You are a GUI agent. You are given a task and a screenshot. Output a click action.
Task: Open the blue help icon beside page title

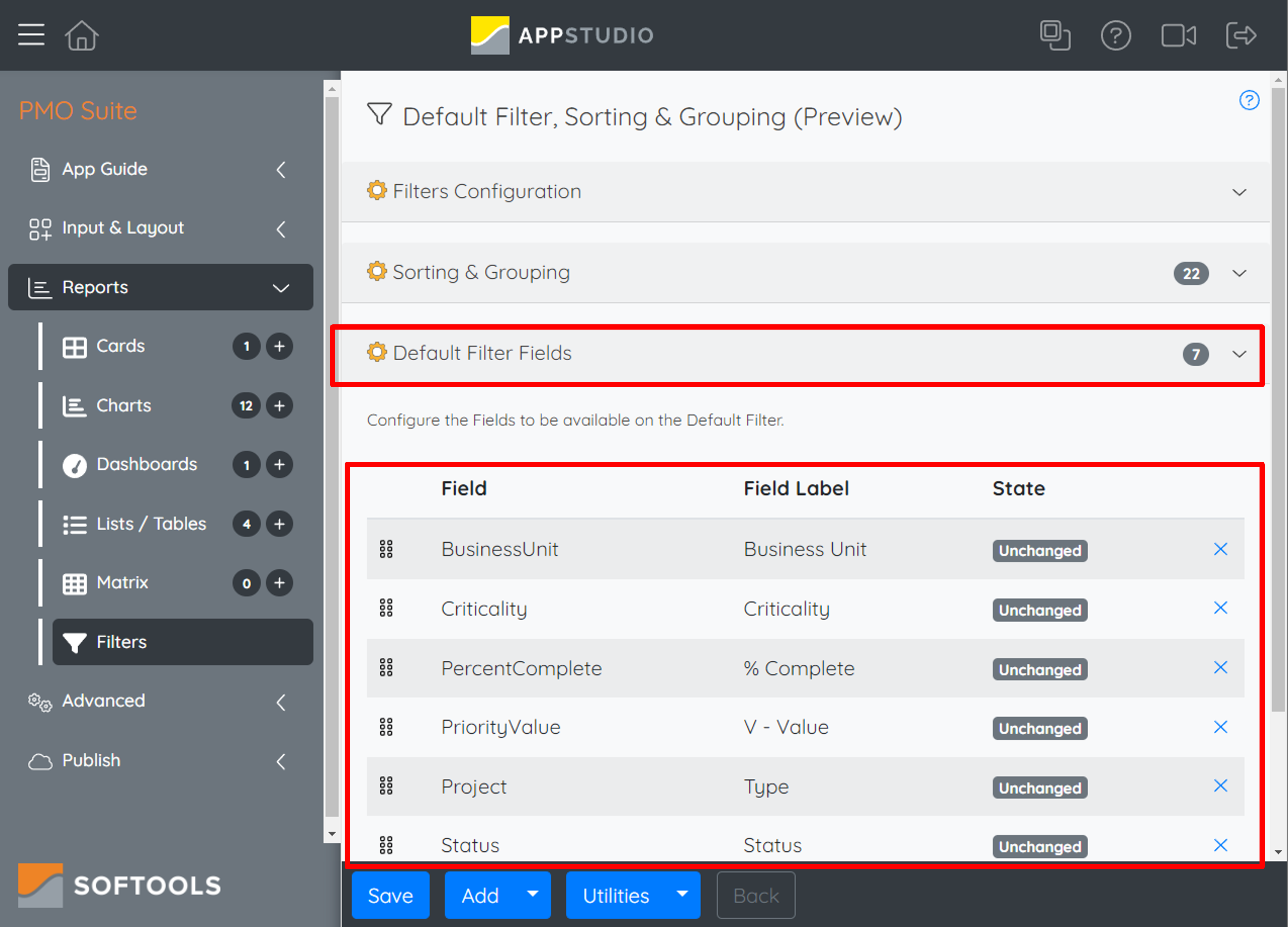tap(1249, 100)
